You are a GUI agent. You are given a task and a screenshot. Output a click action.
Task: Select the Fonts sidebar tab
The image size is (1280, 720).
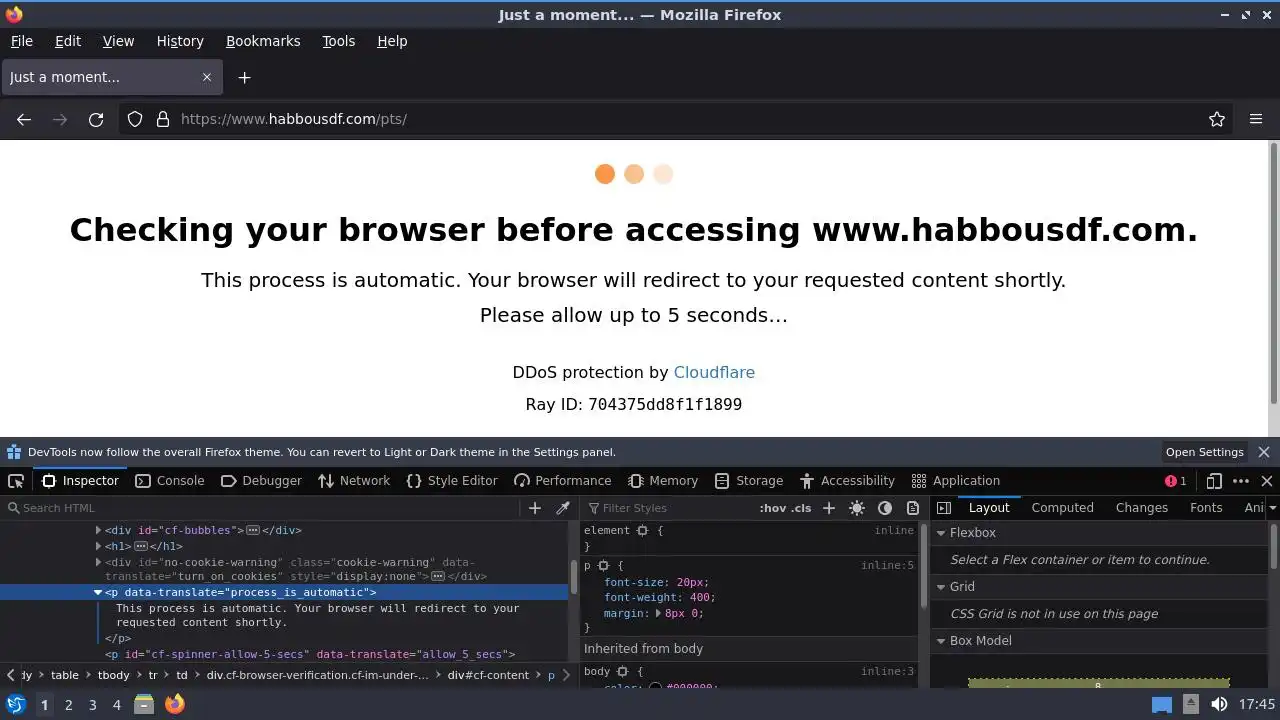[x=1206, y=508]
